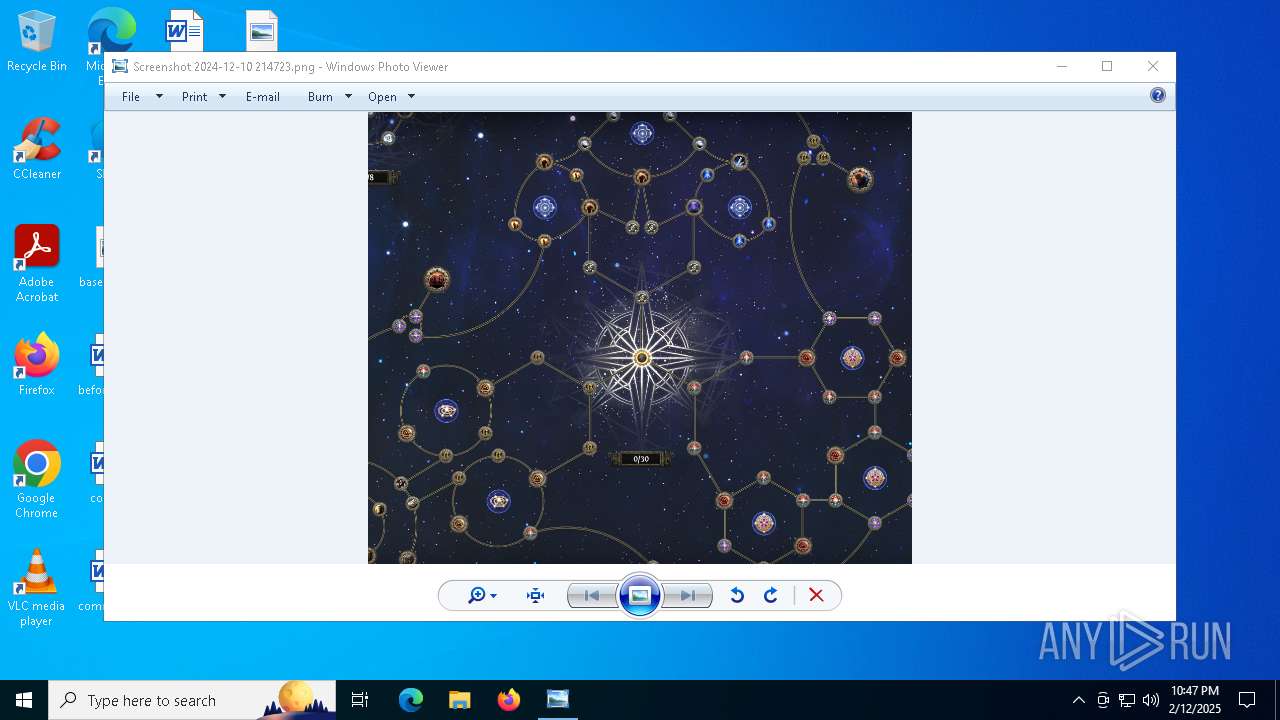1280x720 pixels.
Task: Open the network status tray icon
Action: pyautogui.click(x=1127, y=700)
